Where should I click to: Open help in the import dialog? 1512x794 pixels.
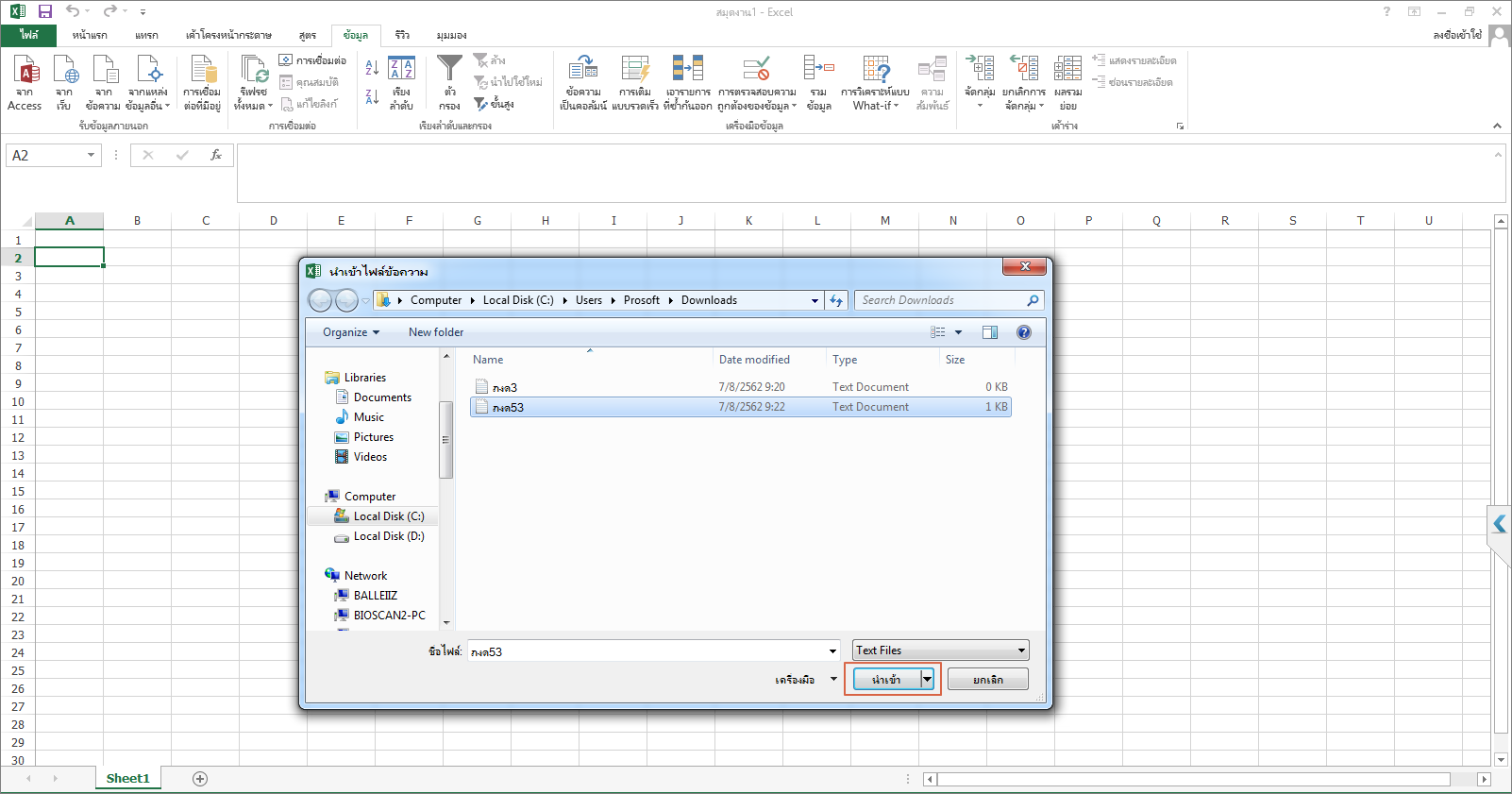point(1024,332)
